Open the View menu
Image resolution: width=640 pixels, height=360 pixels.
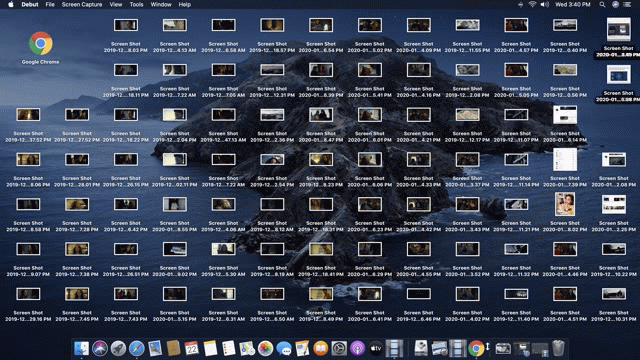pyautogui.click(x=116, y=4)
